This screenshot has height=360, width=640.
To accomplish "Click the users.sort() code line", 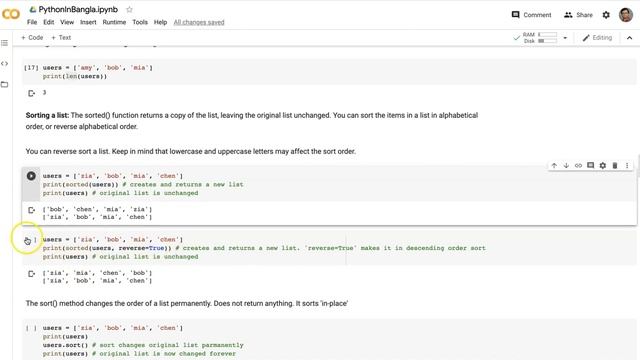I will (x=143, y=345).
